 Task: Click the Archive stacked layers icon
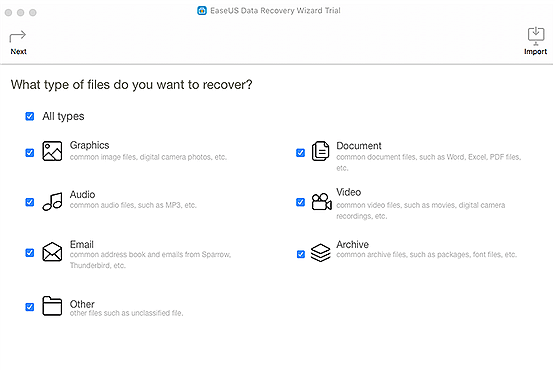click(x=320, y=252)
